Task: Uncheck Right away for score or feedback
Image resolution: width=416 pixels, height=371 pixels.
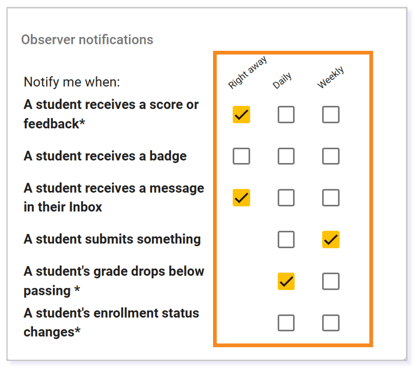Action: click(x=241, y=115)
